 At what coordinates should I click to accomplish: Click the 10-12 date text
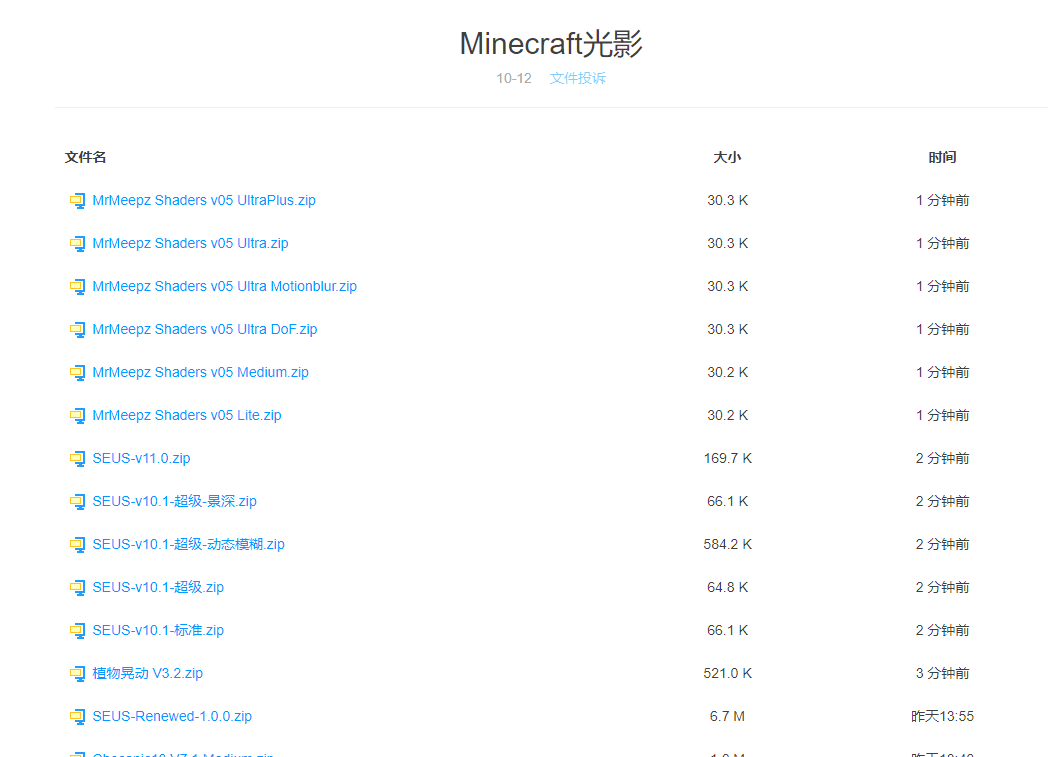click(514, 78)
